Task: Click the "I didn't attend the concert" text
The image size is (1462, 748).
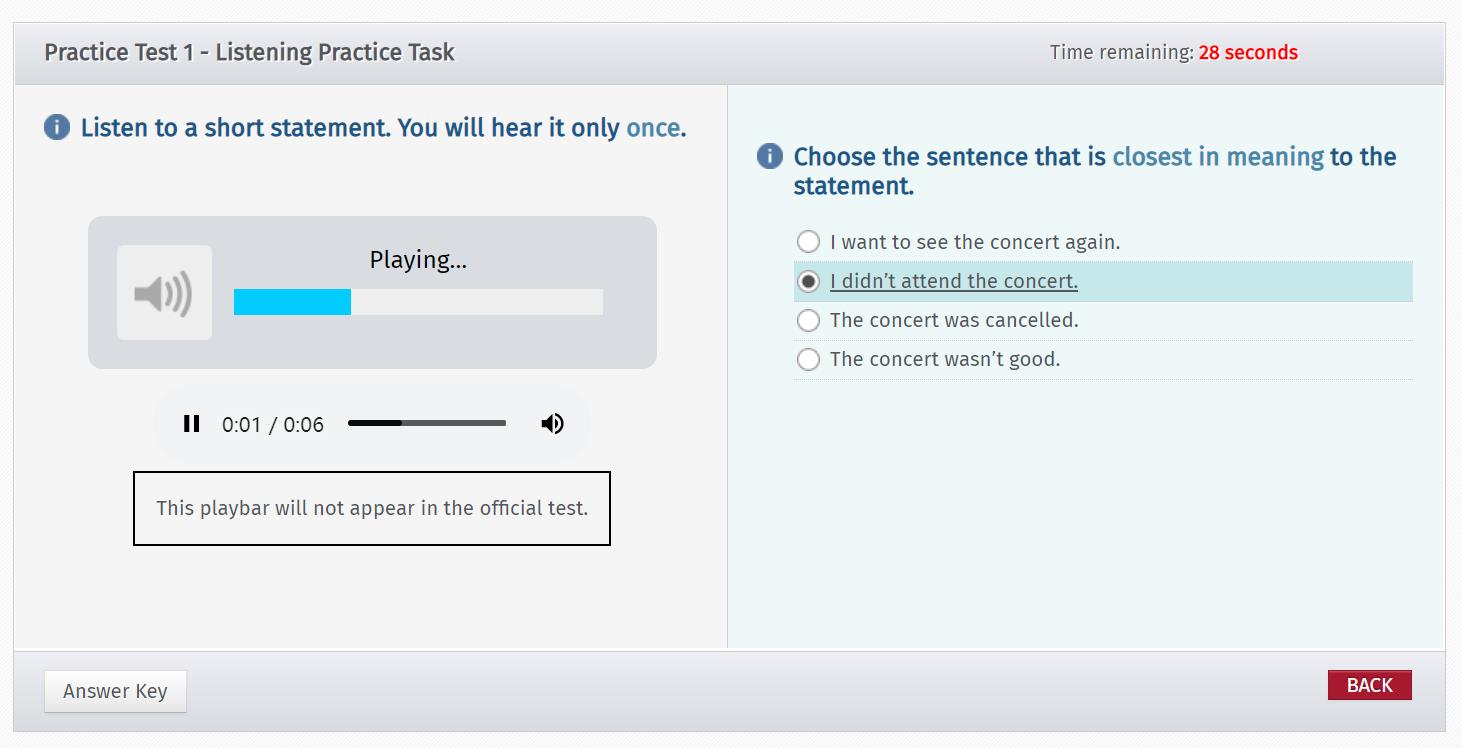Action: coord(954,282)
